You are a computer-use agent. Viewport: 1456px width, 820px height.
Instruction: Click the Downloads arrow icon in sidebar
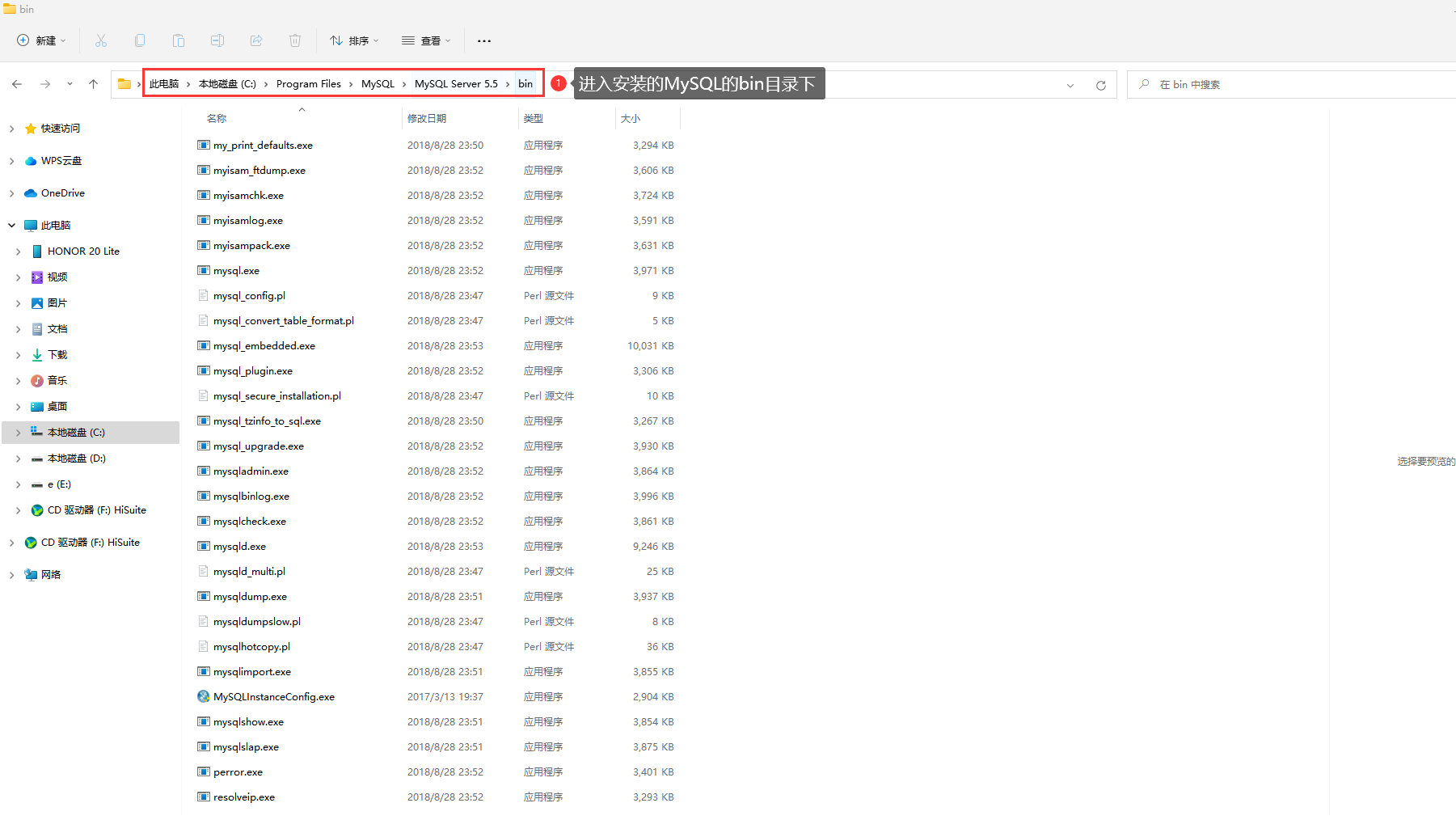click(37, 355)
